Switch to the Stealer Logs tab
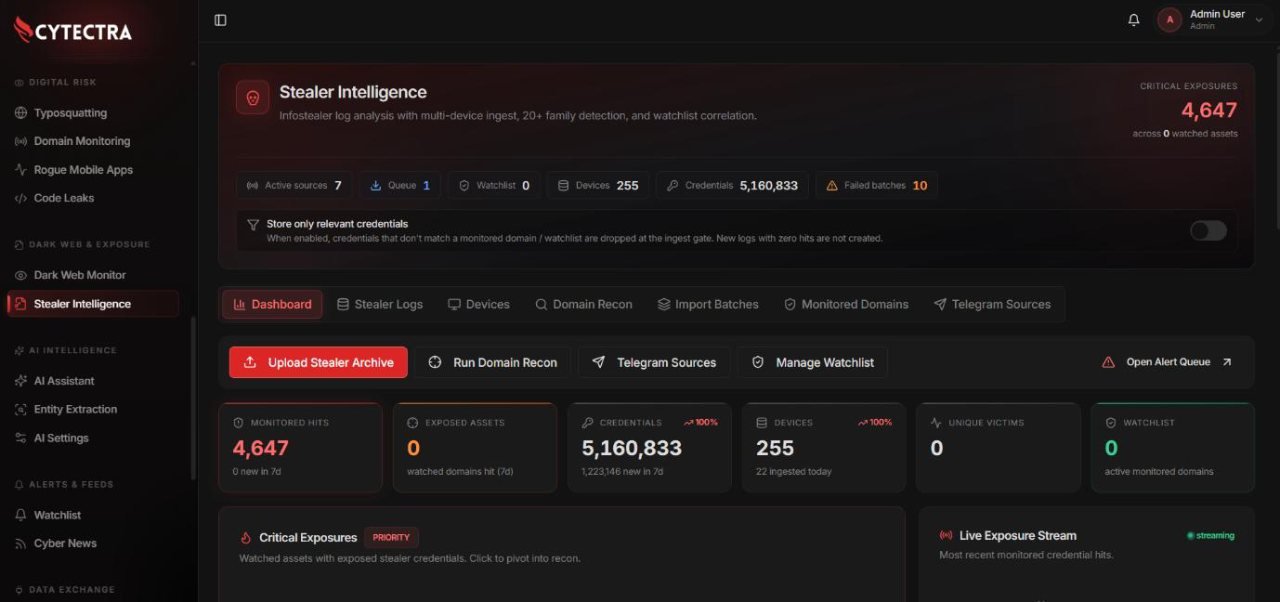 point(380,304)
